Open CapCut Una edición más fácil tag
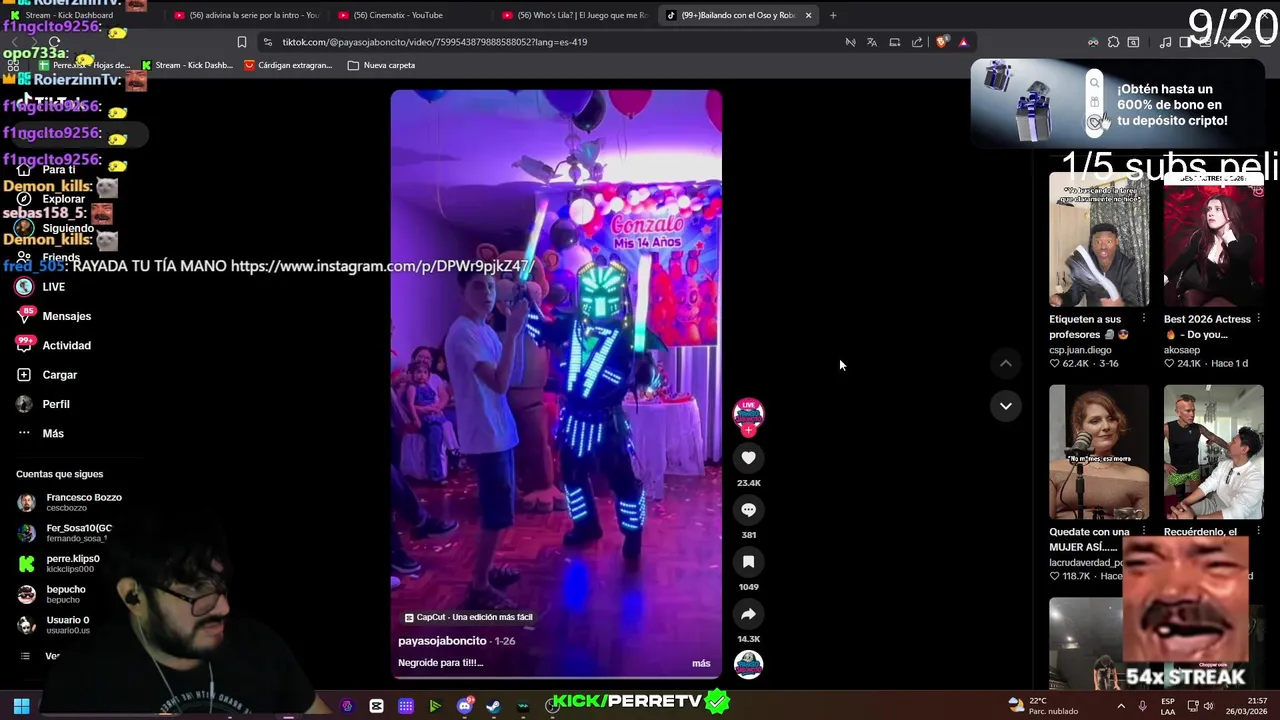Image resolution: width=1280 pixels, height=720 pixels. (468, 617)
